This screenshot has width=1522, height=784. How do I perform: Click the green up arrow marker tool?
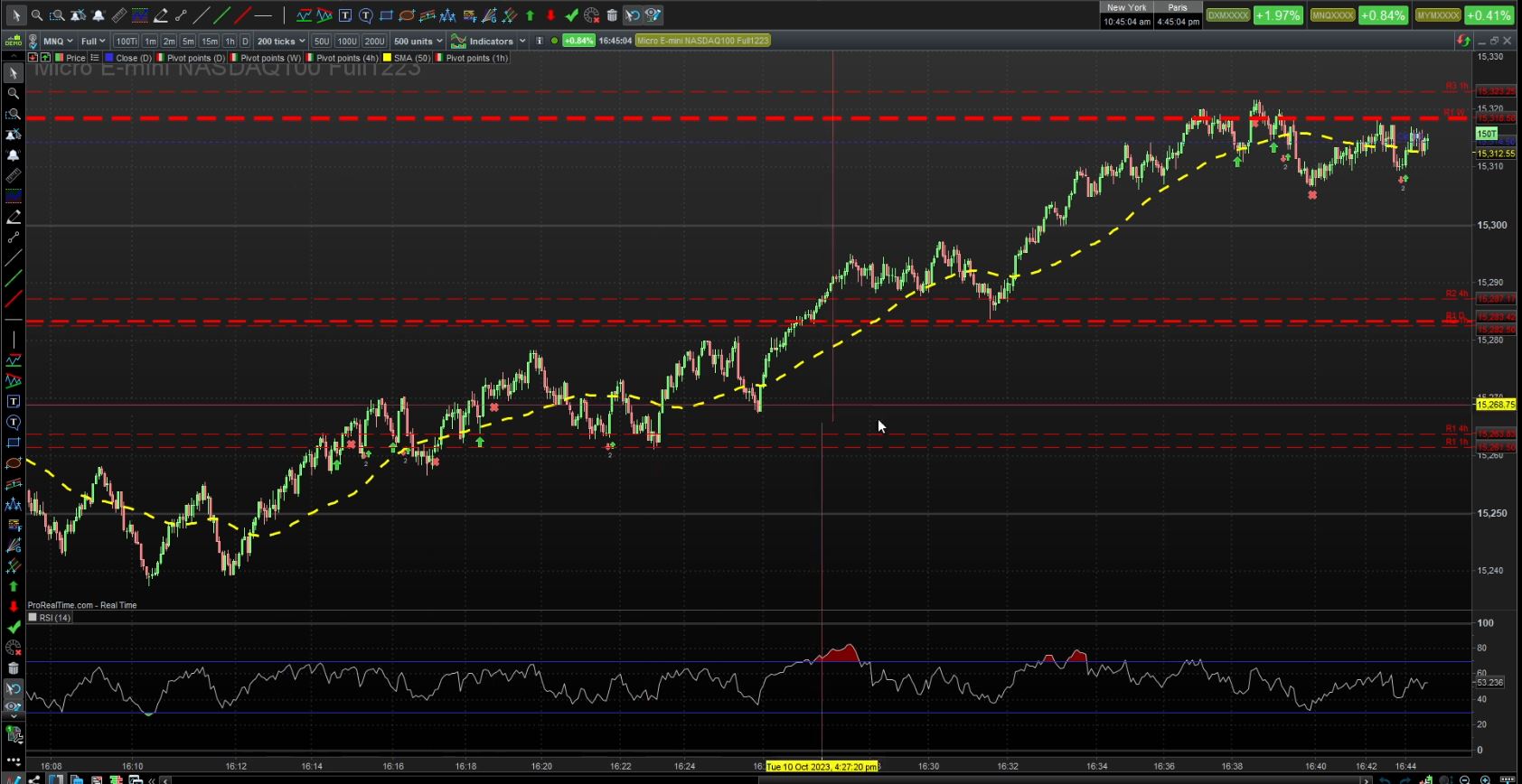(530, 15)
